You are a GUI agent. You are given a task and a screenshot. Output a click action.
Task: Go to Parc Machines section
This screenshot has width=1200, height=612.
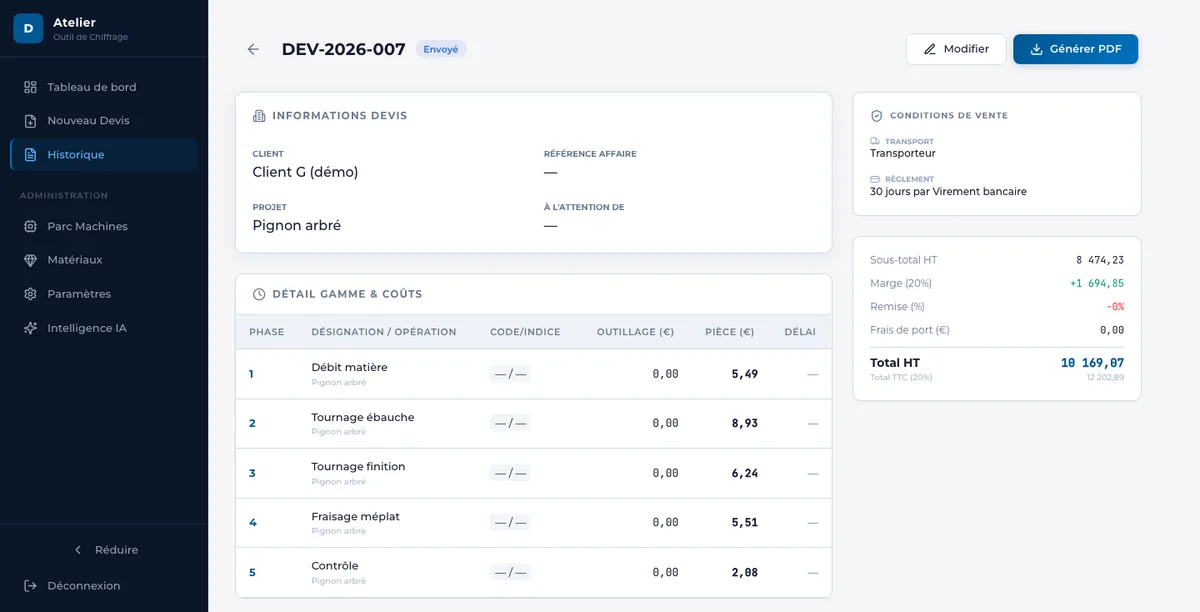104,226
